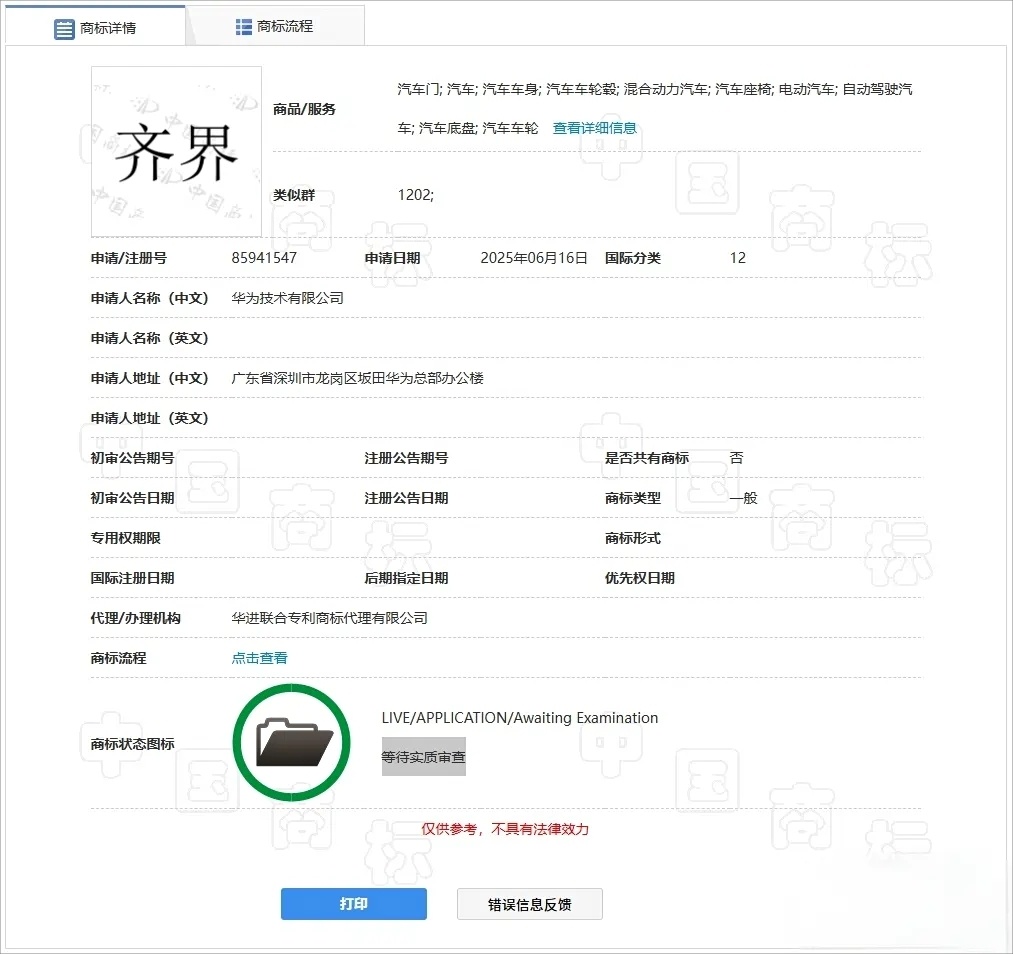Click the 是否共有商标 value 否
The image size is (1013, 954).
tap(735, 458)
